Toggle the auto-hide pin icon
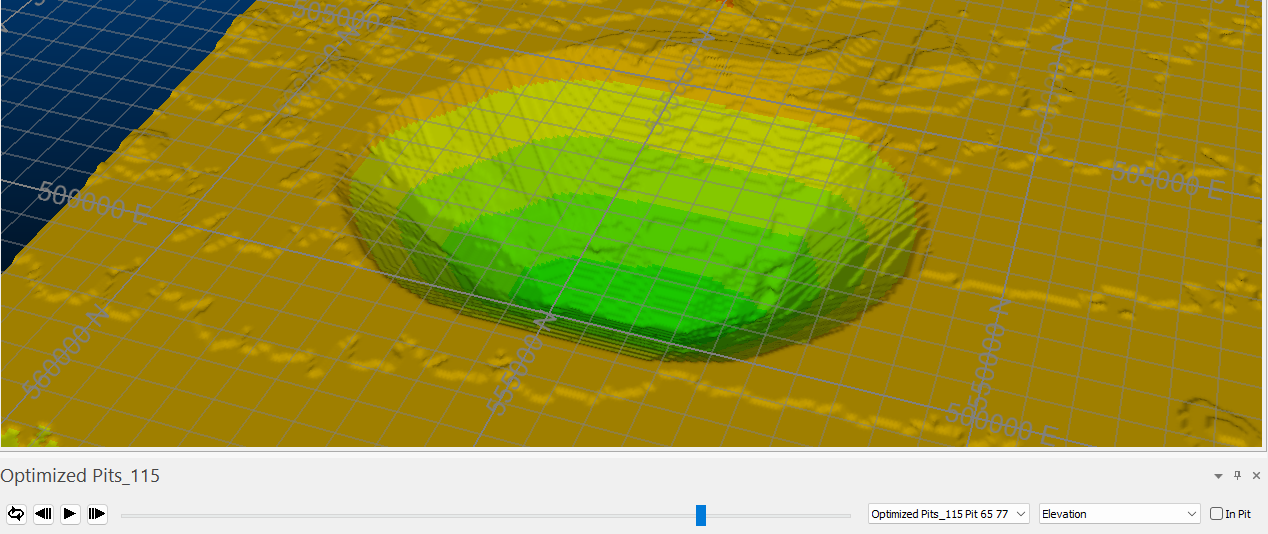This screenshot has height=534, width=1268. tap(1237, 476)
